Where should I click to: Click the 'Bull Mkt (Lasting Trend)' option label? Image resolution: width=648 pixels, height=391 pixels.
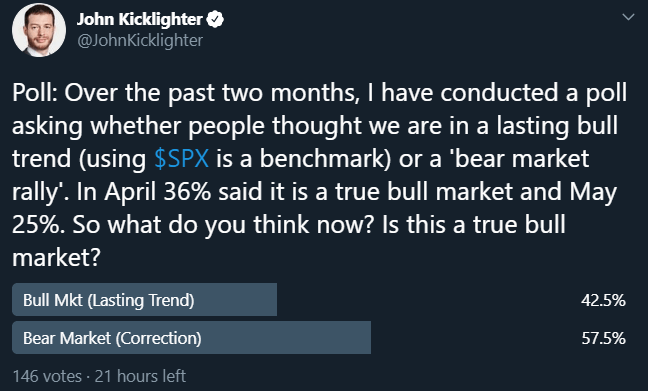[109, 300]
